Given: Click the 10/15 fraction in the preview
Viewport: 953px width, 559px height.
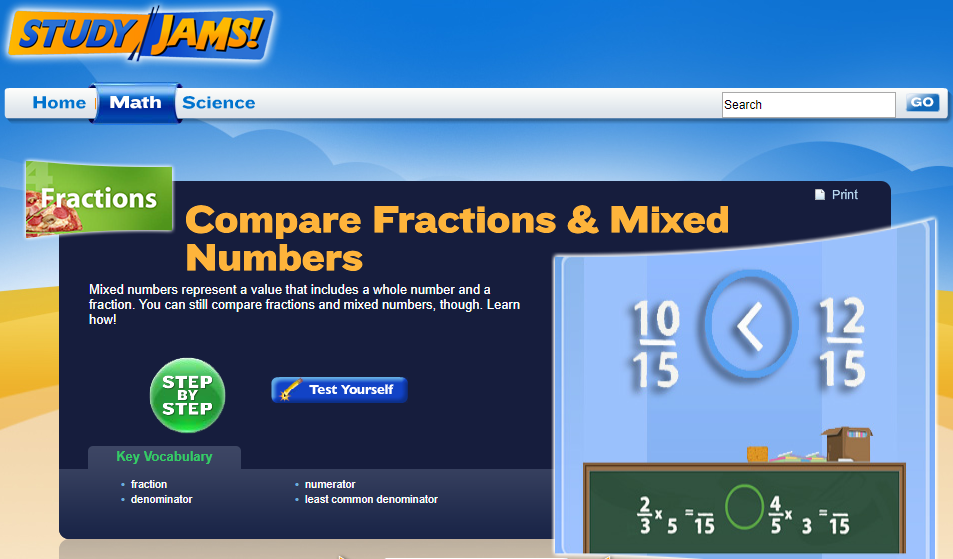Looking at the screenshot, I should tap(656, 344).
